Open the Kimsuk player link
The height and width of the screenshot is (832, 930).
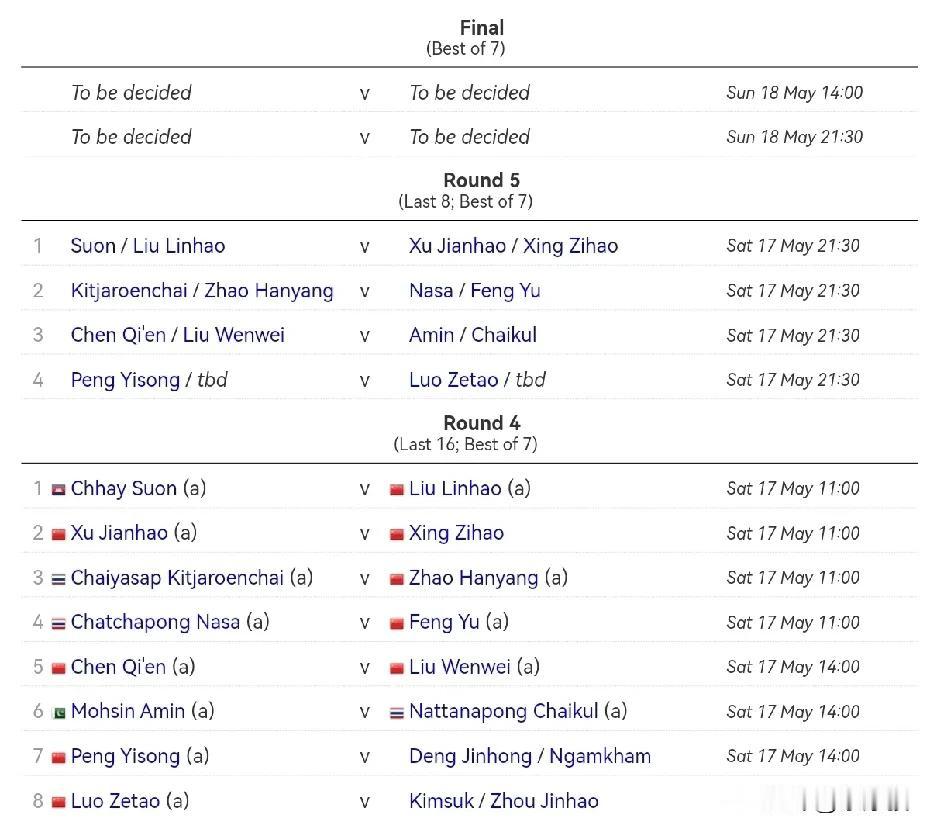[x=443, y=800]
